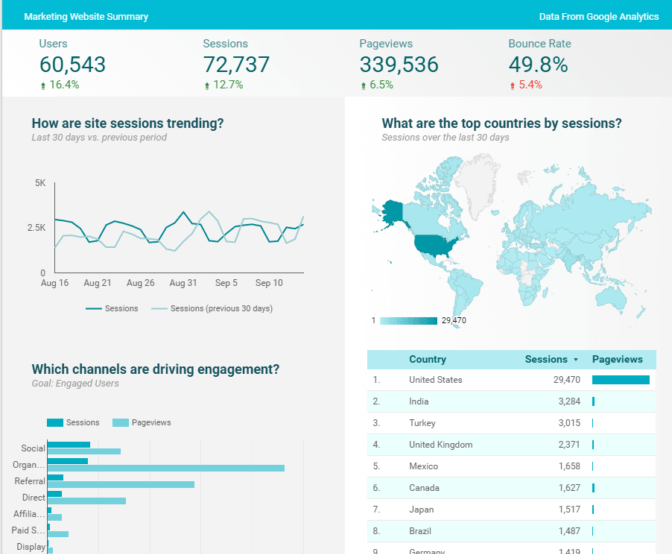The height and width of the screenshot is (554, 672).
Task: Click the Organic pageviews bar
Action: pos(166,468)
